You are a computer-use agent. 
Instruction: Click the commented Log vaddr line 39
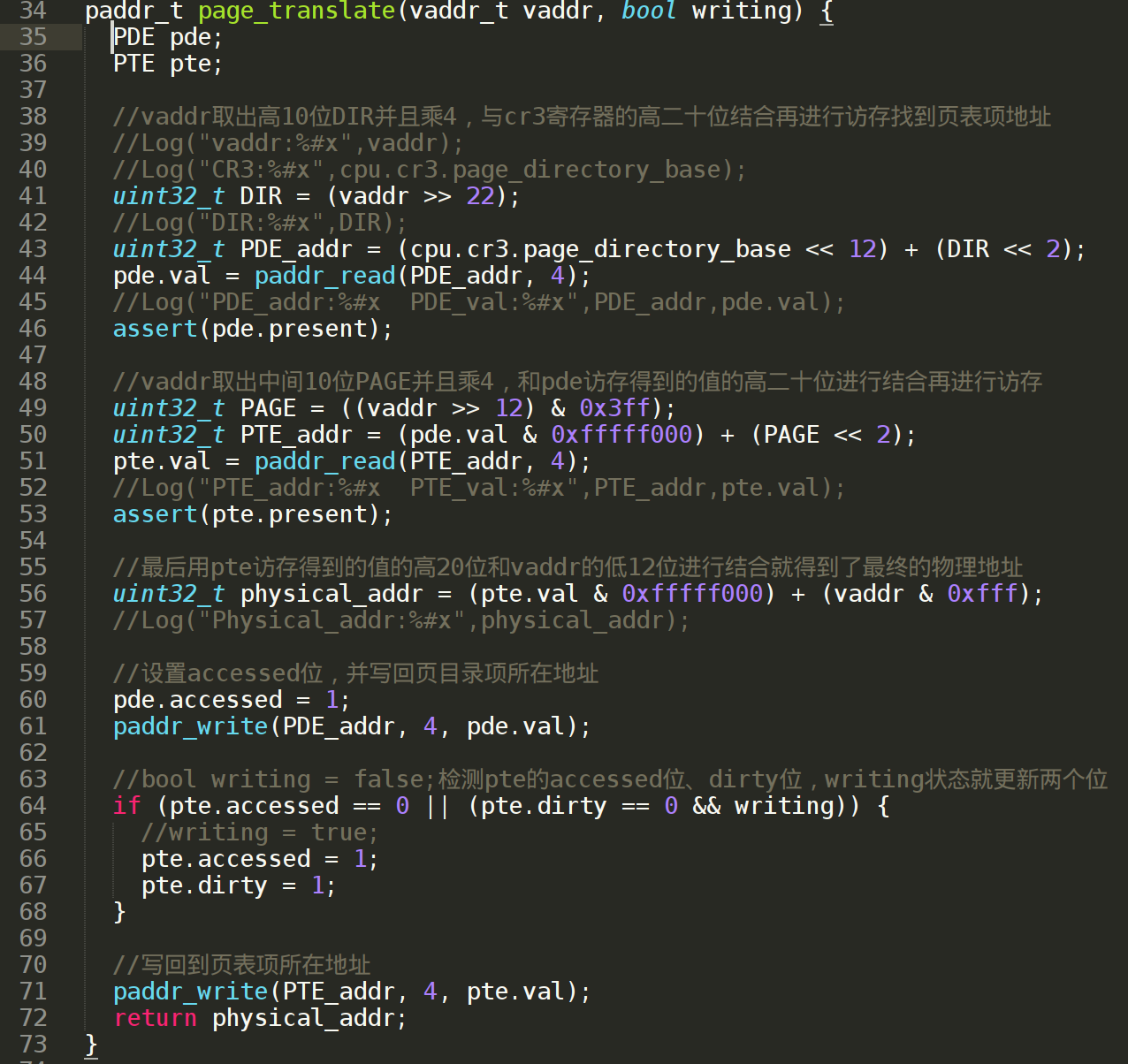pos(288,143)
